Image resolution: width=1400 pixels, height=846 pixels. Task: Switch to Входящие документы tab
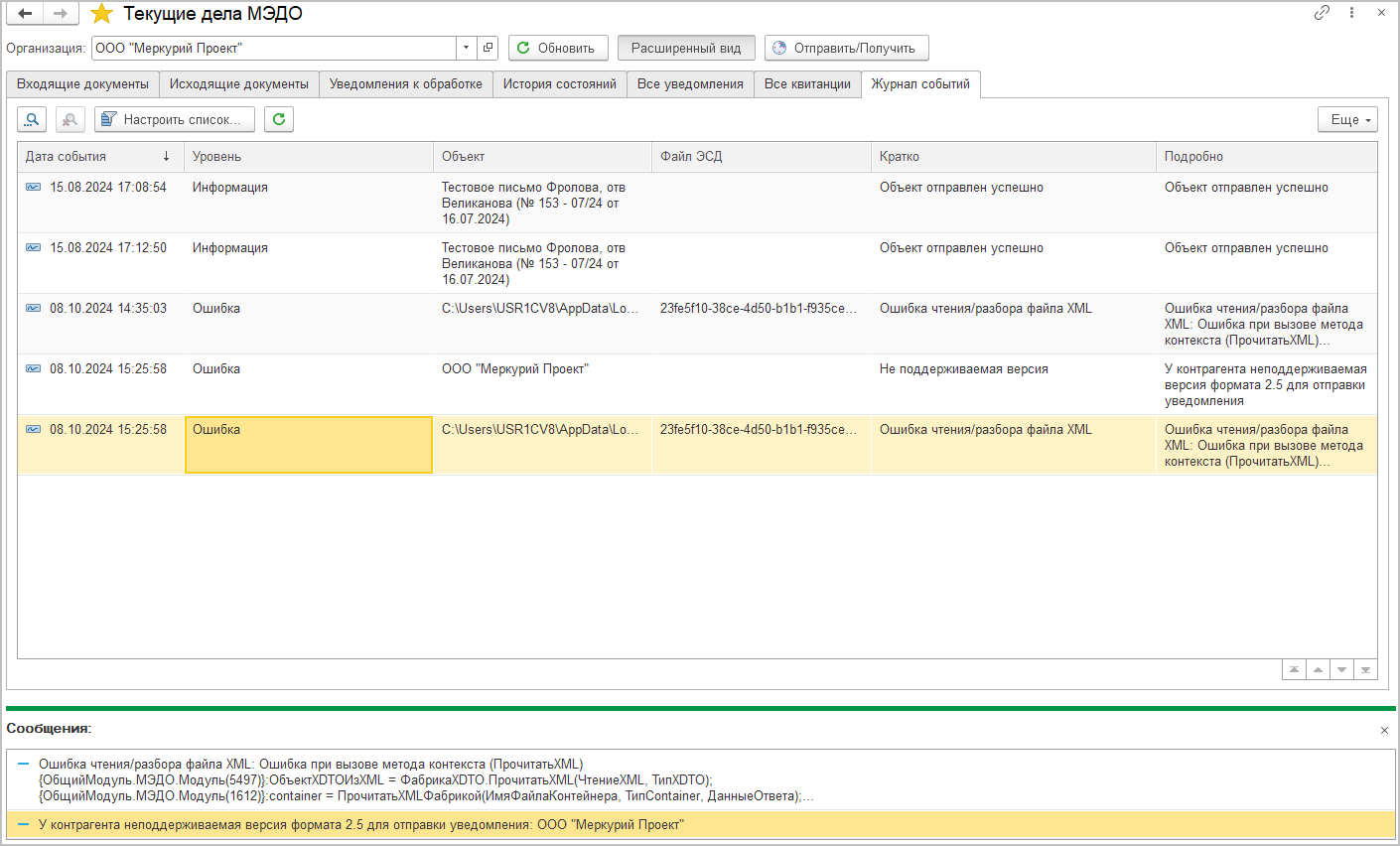[x=82, y=84]
